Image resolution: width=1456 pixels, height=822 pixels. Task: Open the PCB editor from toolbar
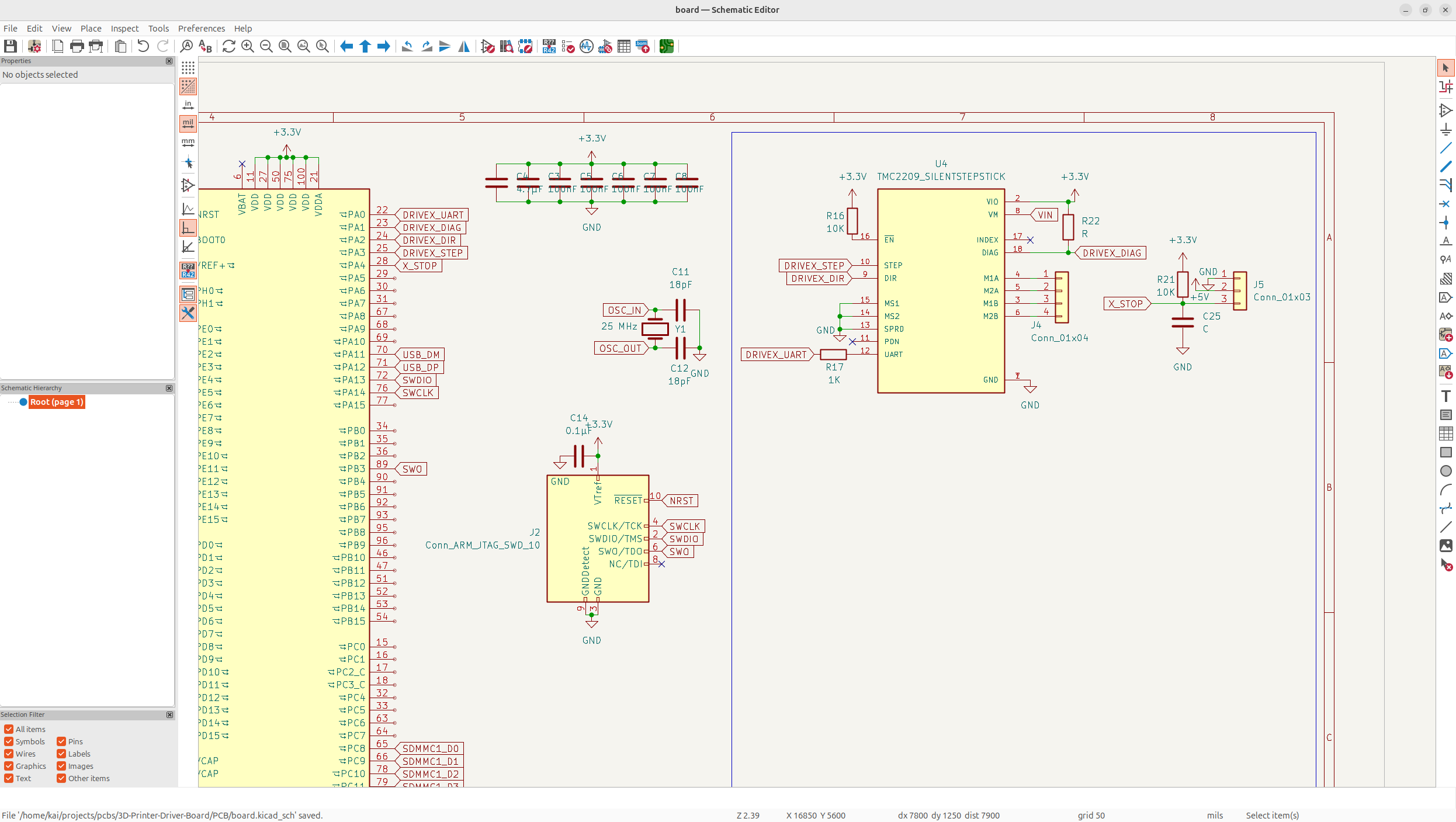pyautogui.click(x=667, y=46)
